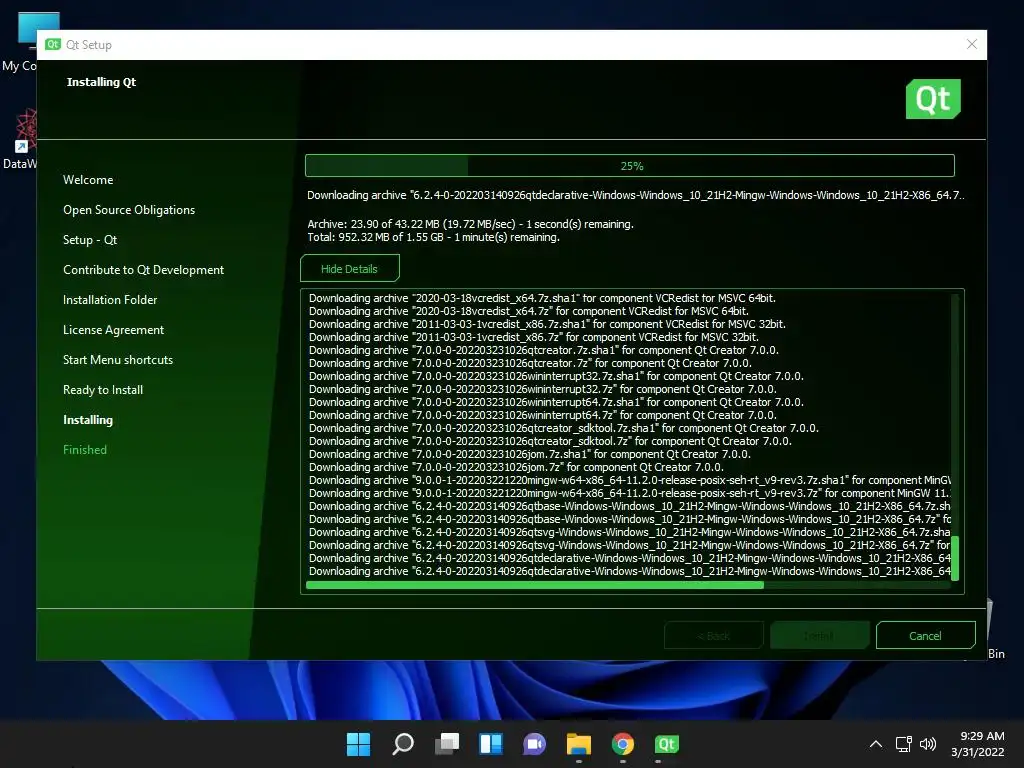Open Widgets panel on taskbar
Viewport: 1024px width, 768px height.
[490, 744]
